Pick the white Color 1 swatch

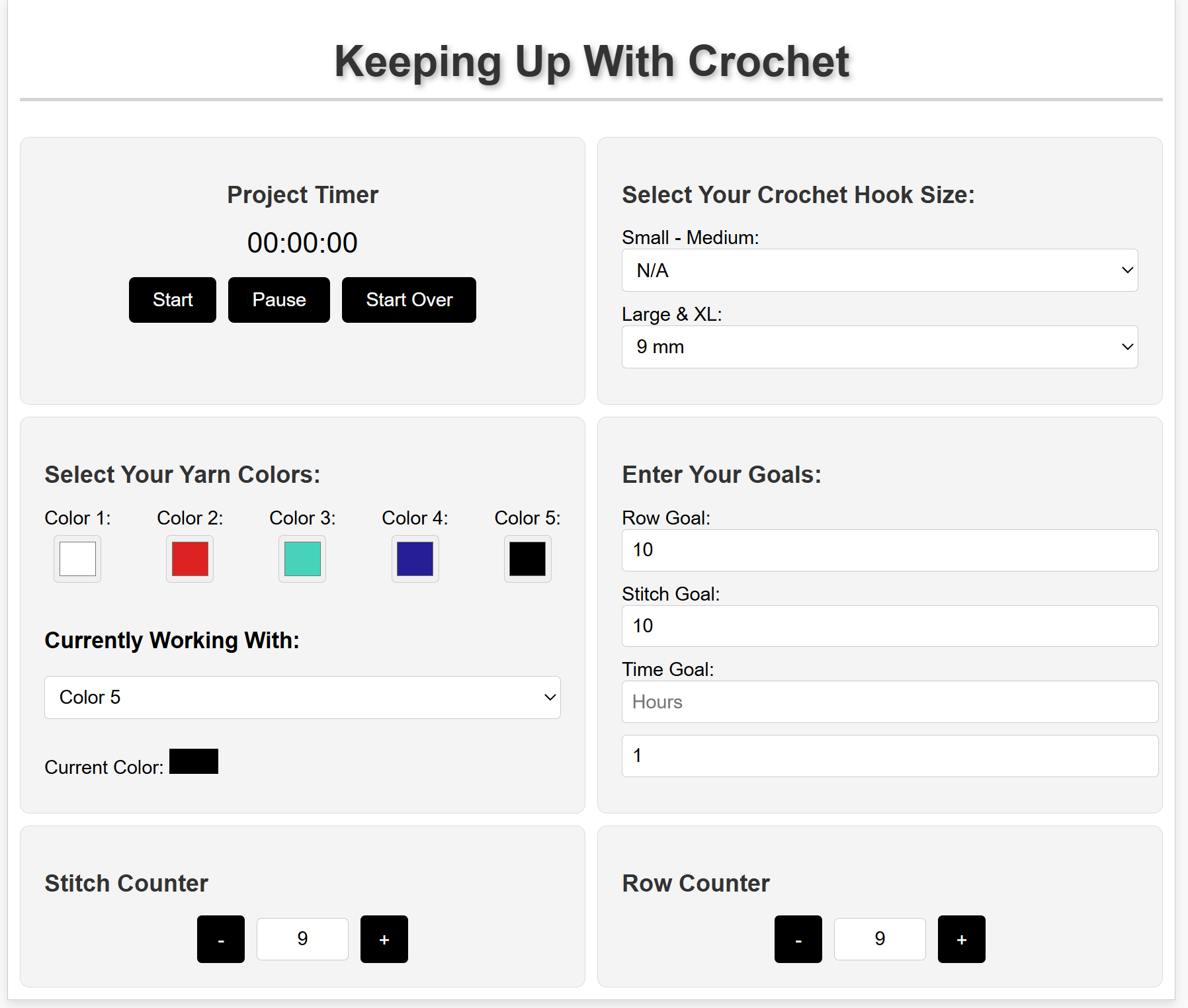point(77,559)
